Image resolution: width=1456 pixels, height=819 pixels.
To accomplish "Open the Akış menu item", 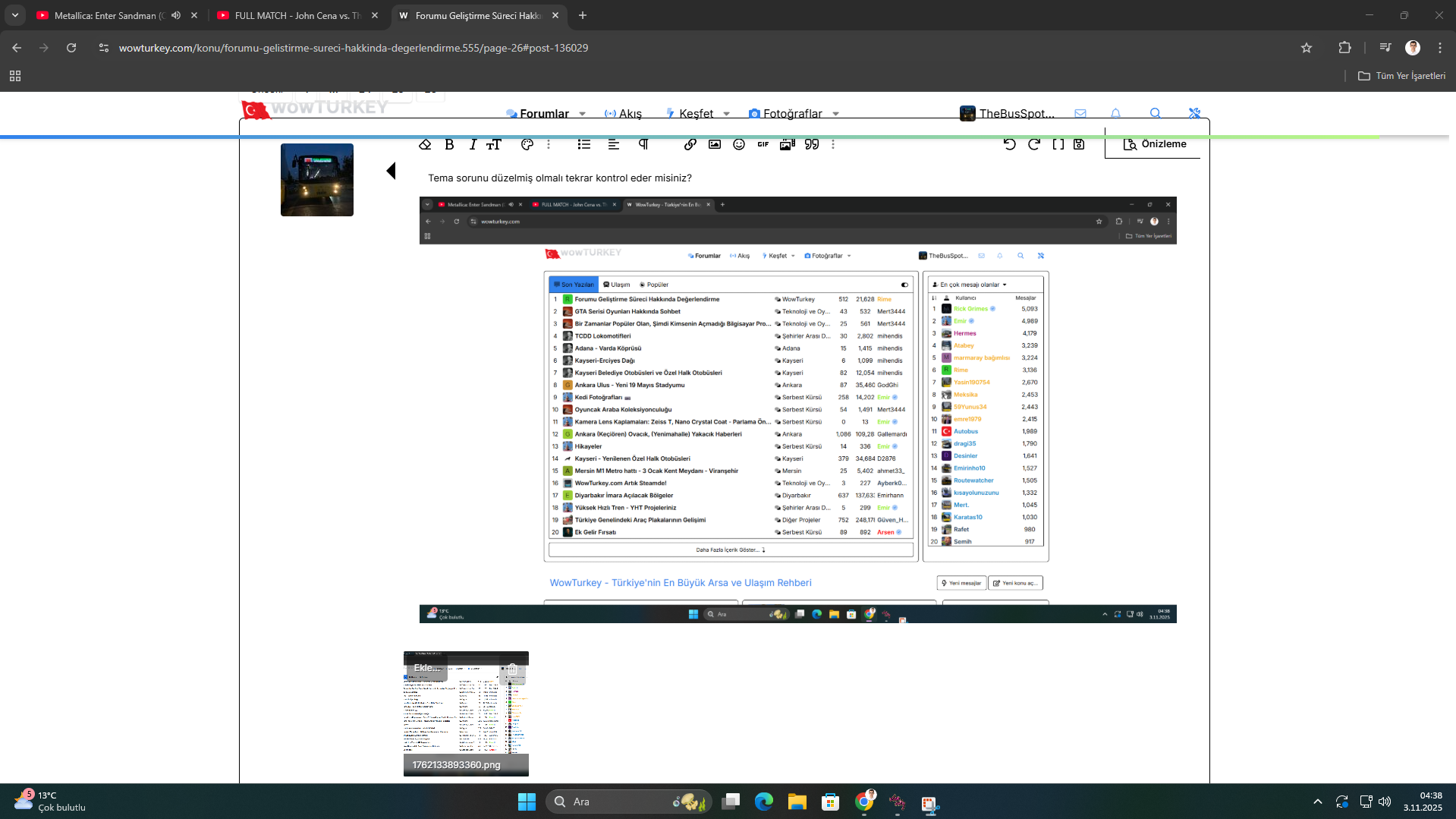I will pyautogui.click(x=623, y=114).
